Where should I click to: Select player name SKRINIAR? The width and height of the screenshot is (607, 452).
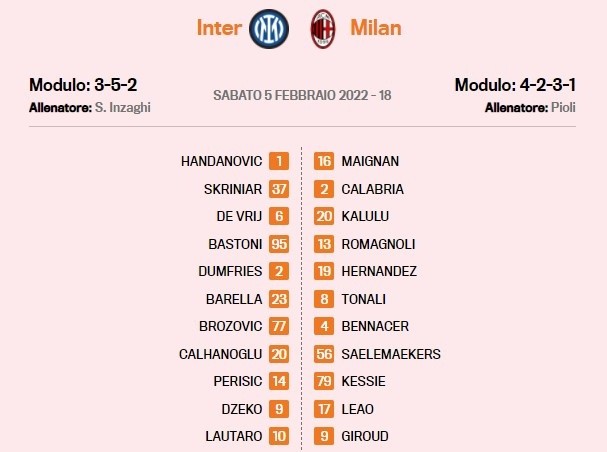coord(233,189)
